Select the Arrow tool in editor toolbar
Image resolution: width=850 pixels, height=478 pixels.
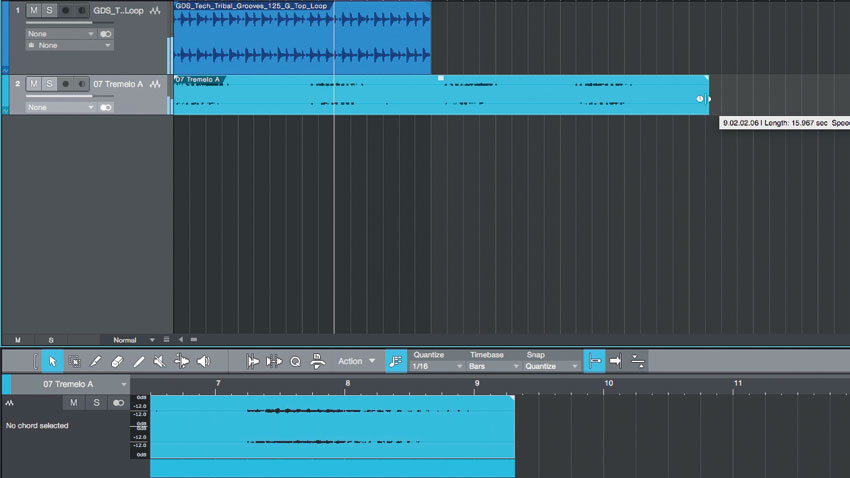pyautogui.click(x=53, y=361)
